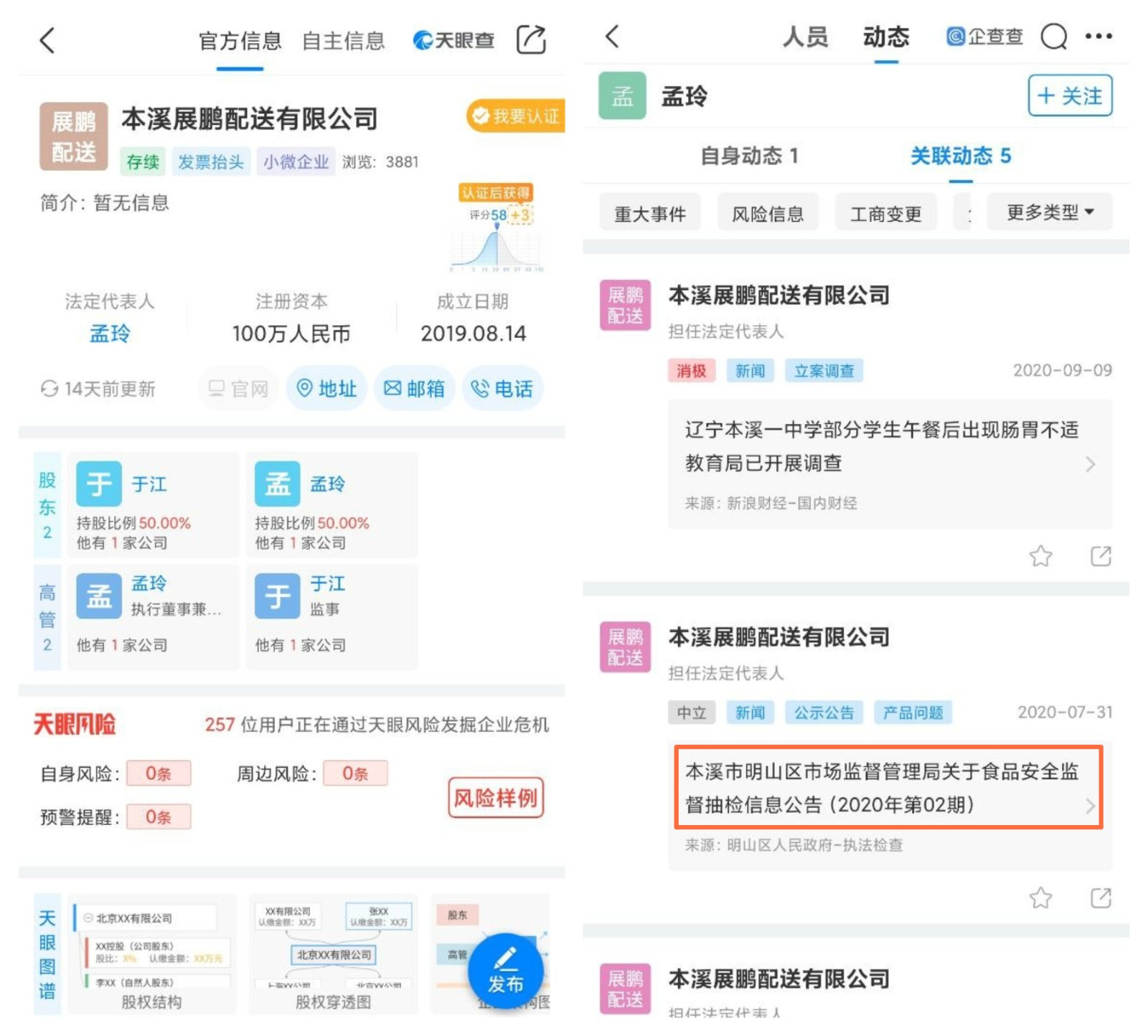Tap the 天眼查 logo in the header
This screenshot has height=1036, width=1148.
[x=452, y=39]
